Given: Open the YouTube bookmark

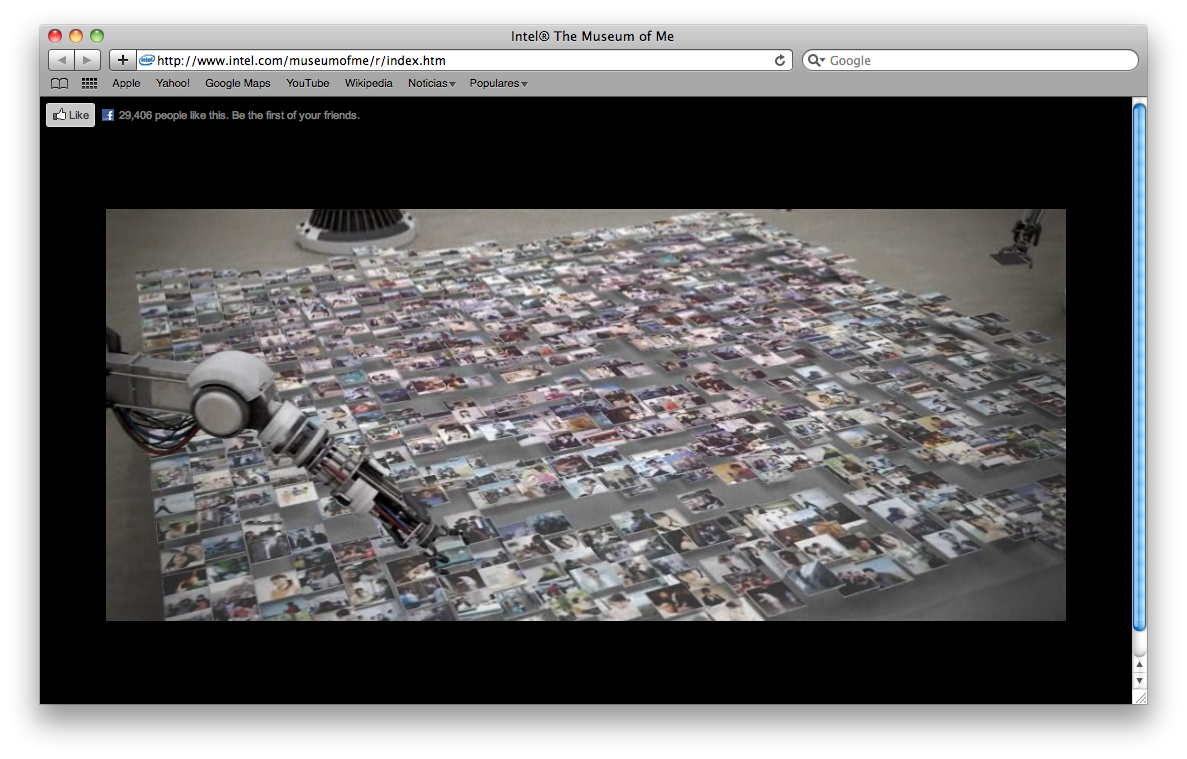Looking at the screenshot, I should (307, 84).
